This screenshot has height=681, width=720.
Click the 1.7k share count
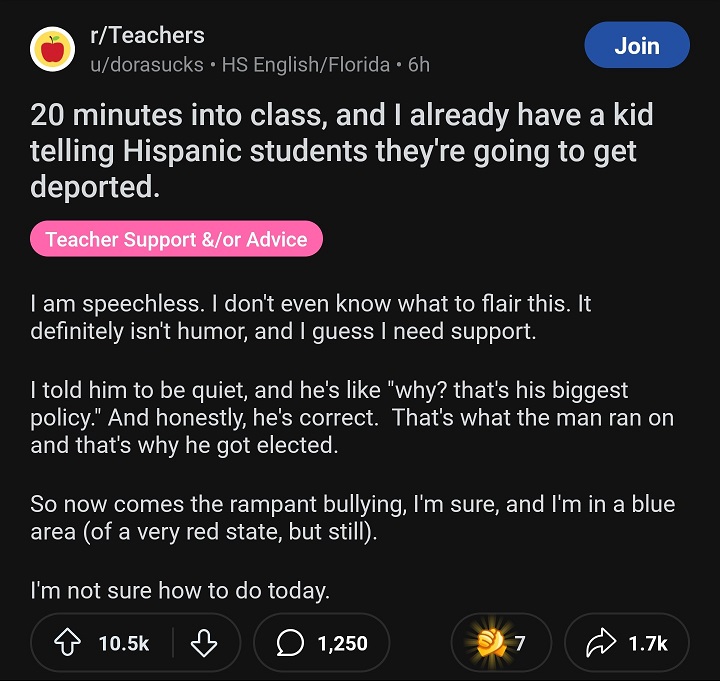point(648,643)
